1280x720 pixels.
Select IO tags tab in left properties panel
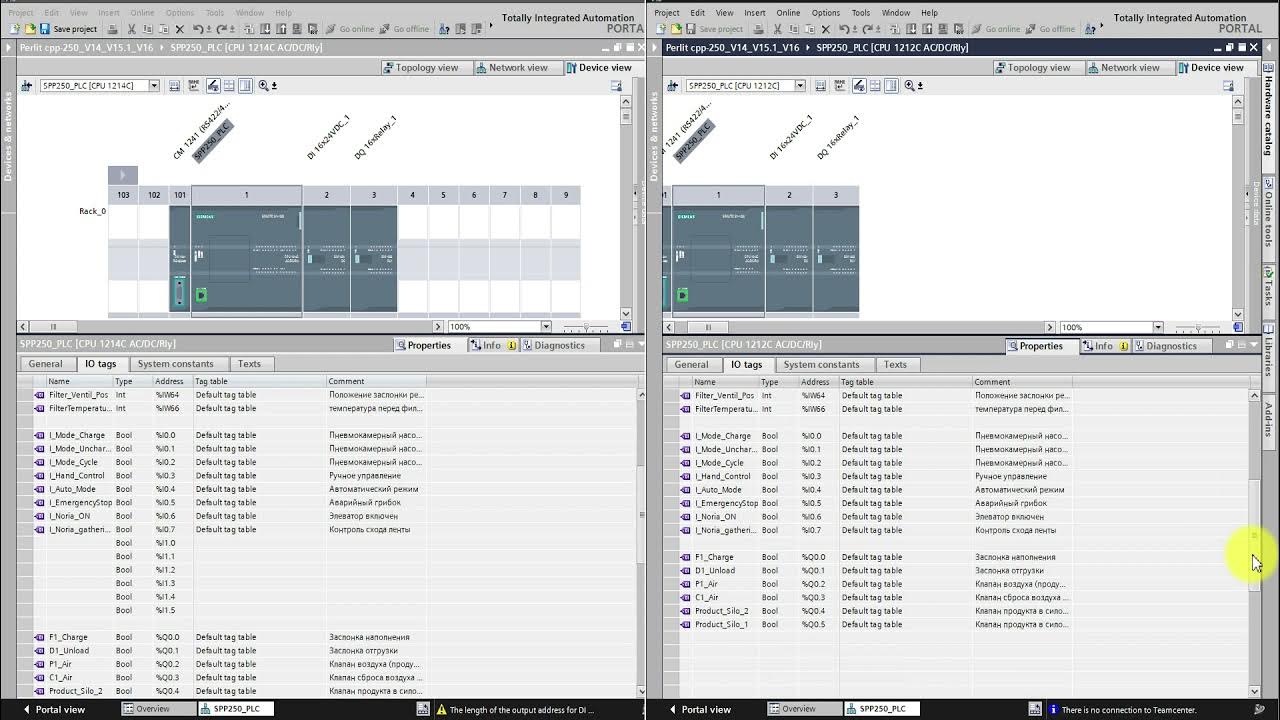click(x=100, y=364)
